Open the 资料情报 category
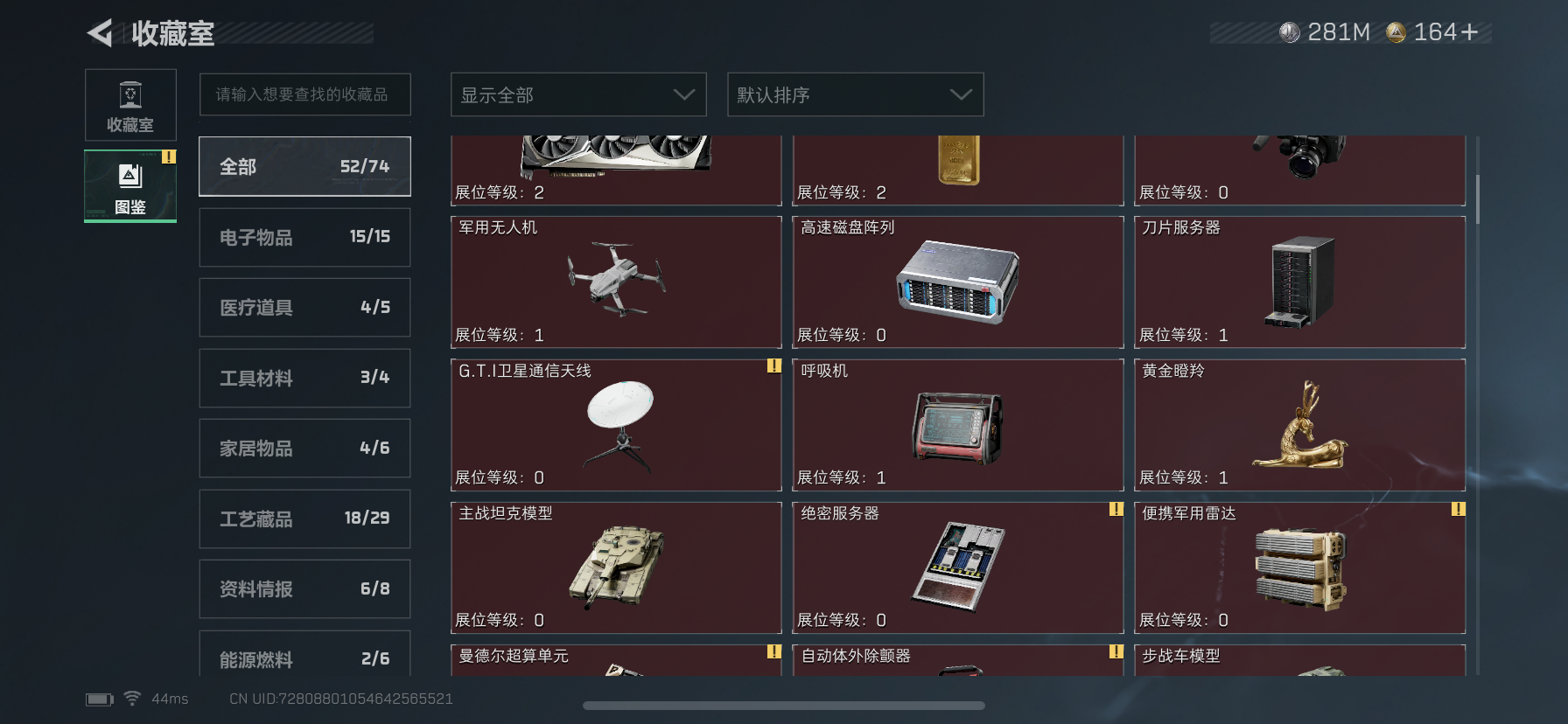 304,588
